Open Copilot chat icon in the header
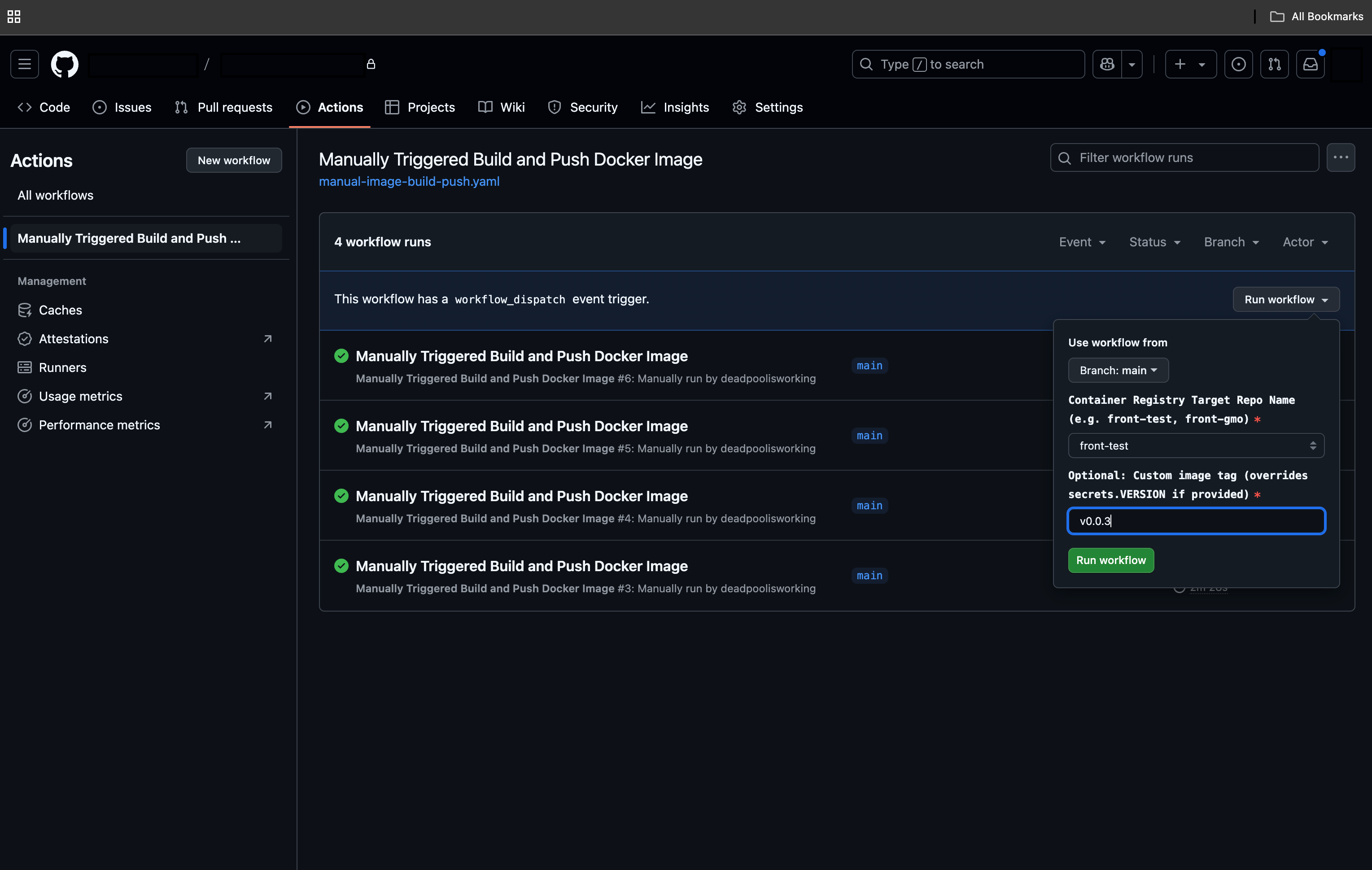The width and height of the screenshot is (1372, 870). click(1107, 64)
